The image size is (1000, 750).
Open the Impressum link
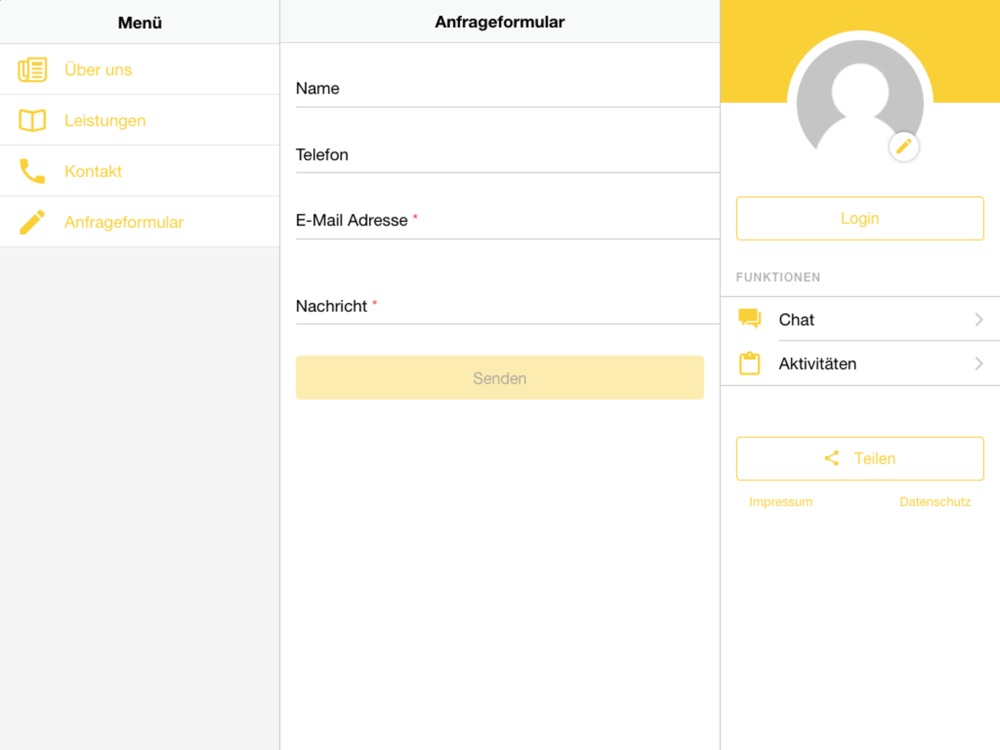pos(781,502)
